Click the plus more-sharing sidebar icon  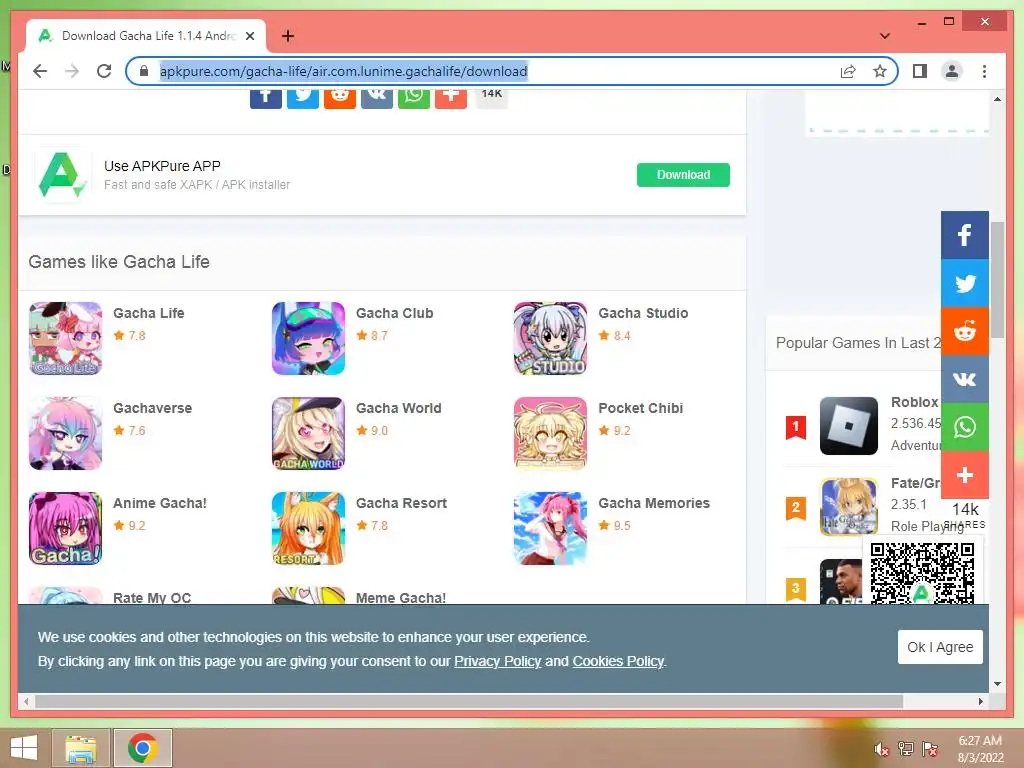click(965, 475)
